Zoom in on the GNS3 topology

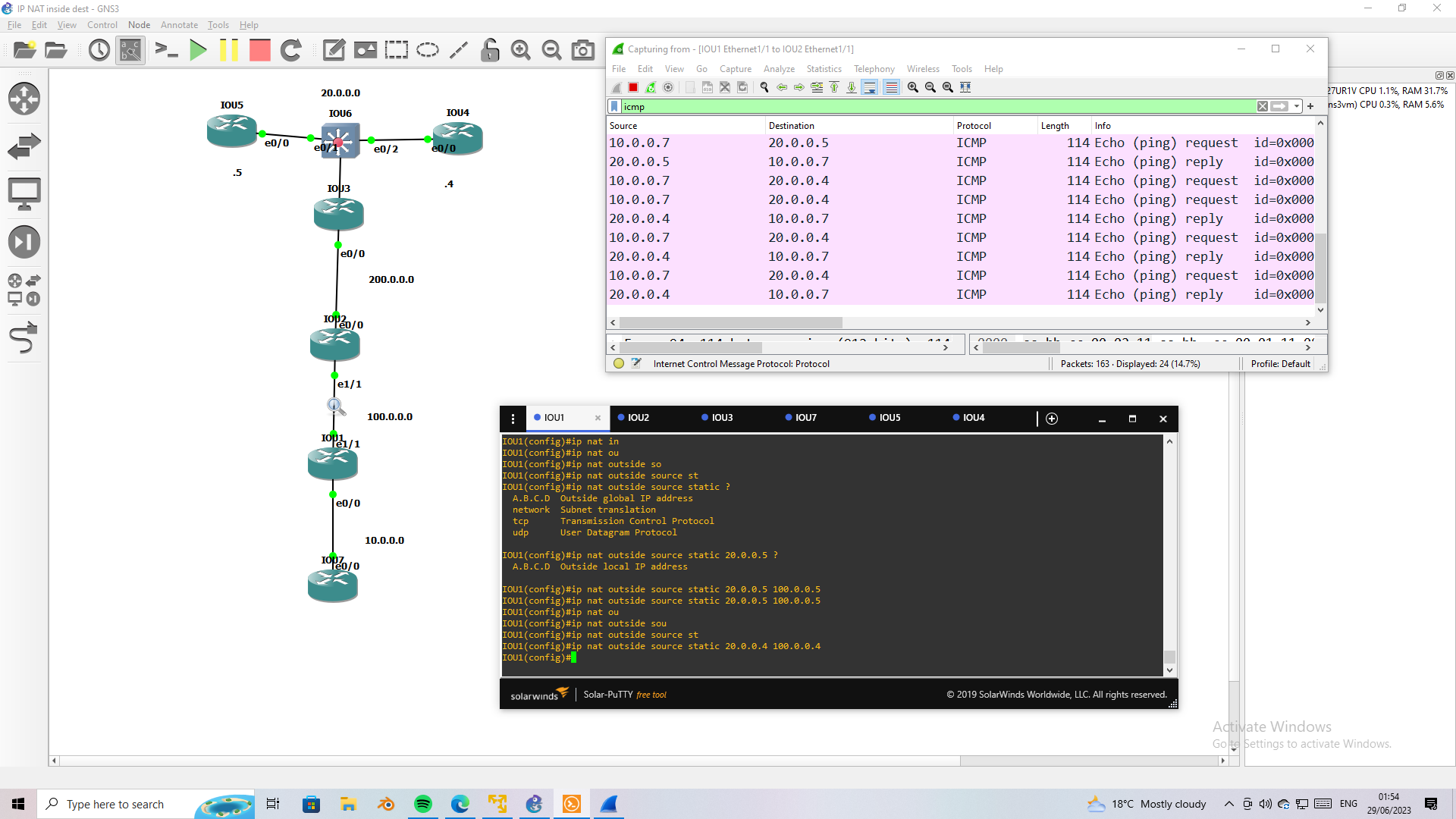521,50
